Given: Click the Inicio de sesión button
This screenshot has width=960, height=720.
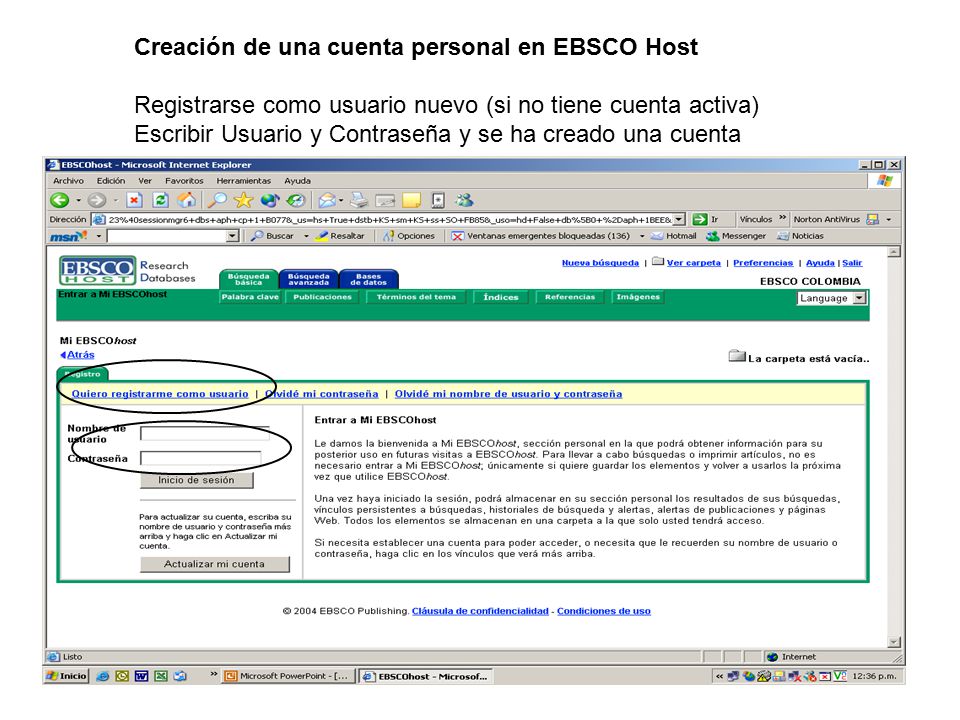Looking at the screenshot, I should coord(197,480).
